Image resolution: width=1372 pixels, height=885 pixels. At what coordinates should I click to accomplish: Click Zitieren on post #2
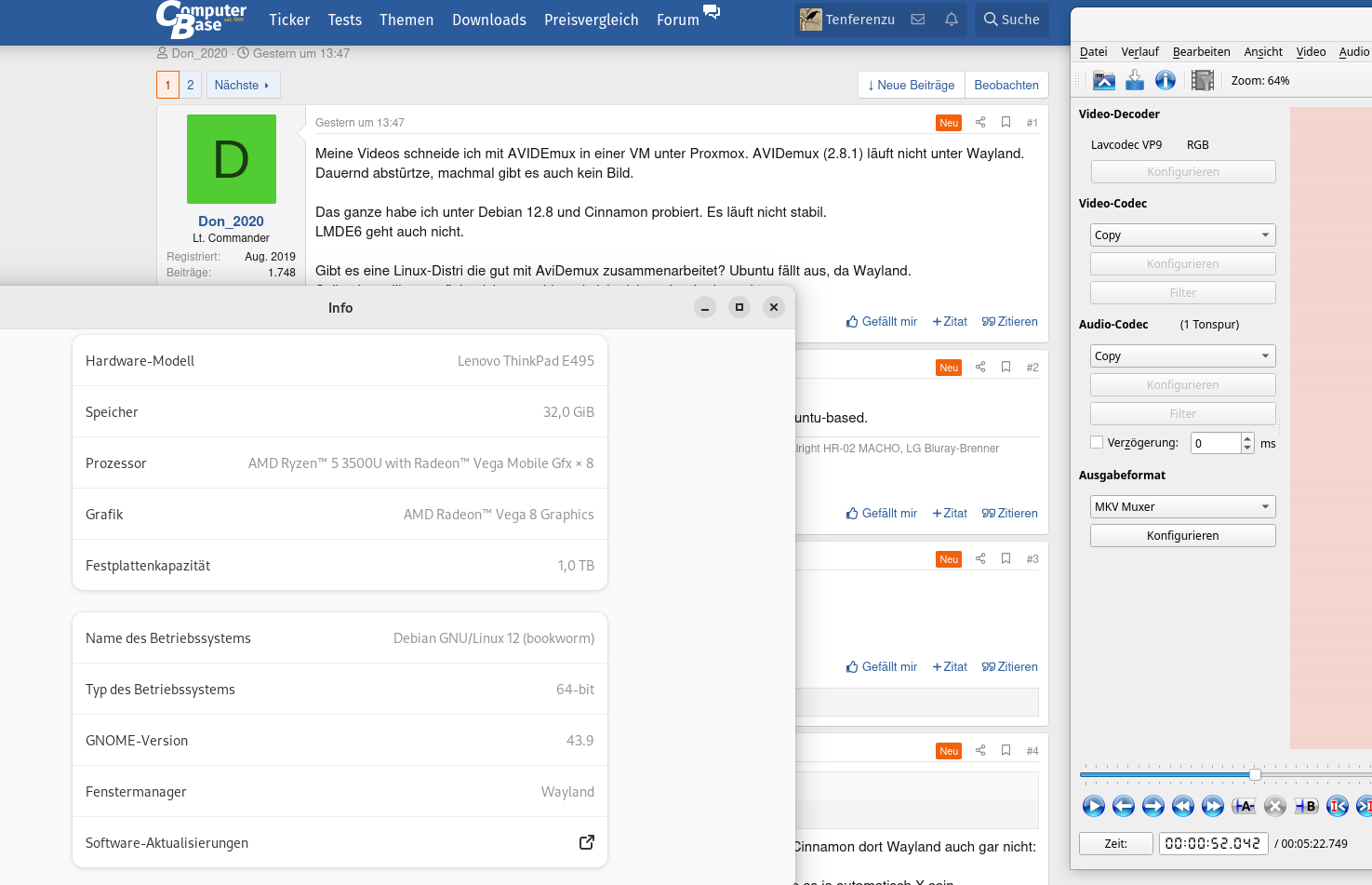1010,514
